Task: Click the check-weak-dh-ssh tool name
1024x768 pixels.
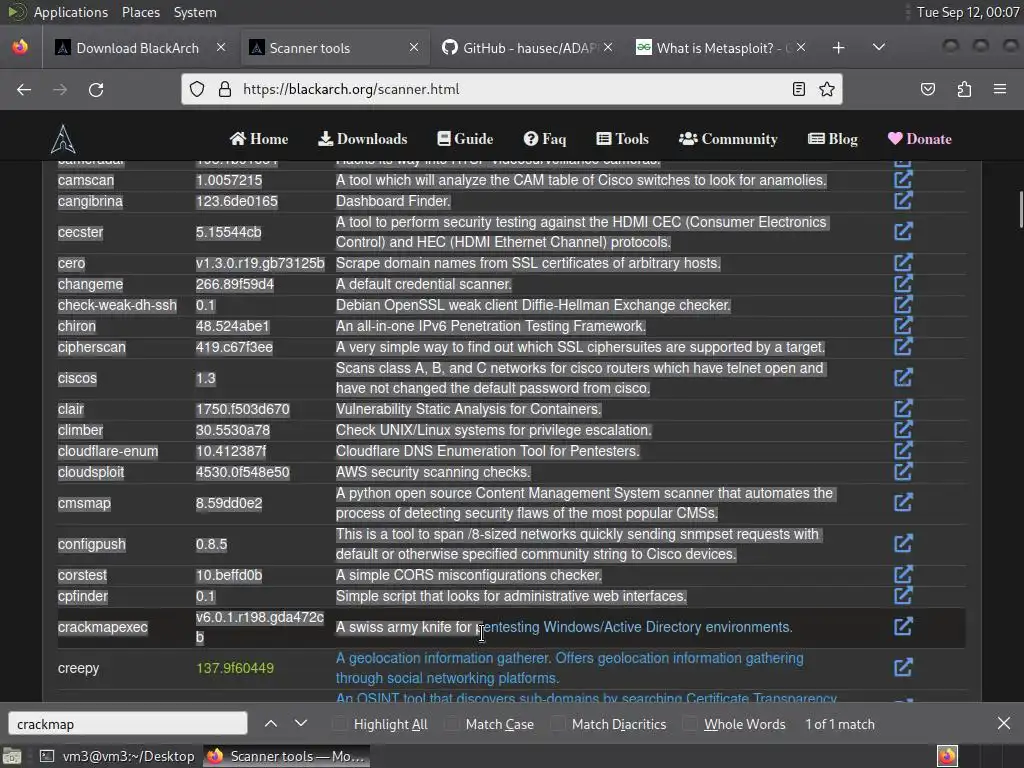Action: tap(117, 305)
